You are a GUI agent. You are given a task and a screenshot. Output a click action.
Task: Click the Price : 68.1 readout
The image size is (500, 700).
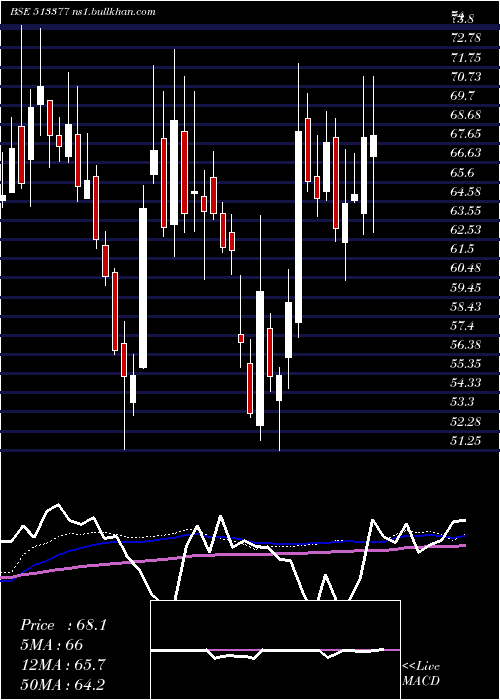[63, 625]
